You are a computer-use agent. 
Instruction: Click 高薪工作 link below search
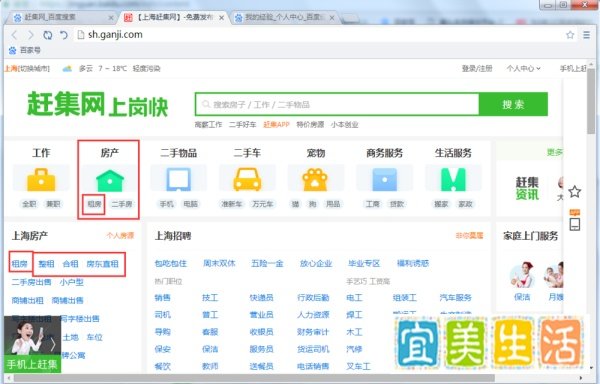(208, 124)
